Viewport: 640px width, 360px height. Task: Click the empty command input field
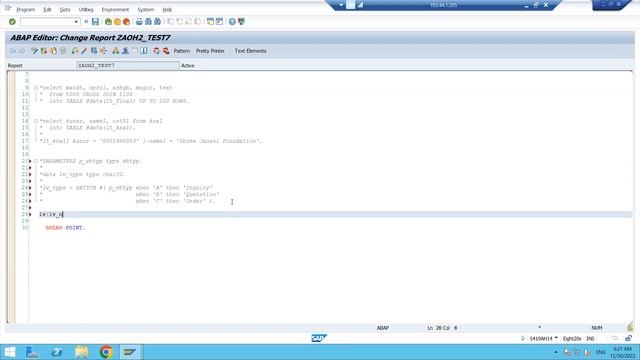(x=47, y=22)
